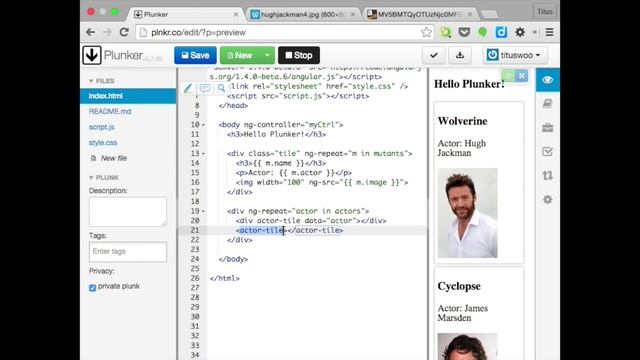Click the Titus profile button
The width and height of the screenshot is (640, 360).
(x=545, y=11)
